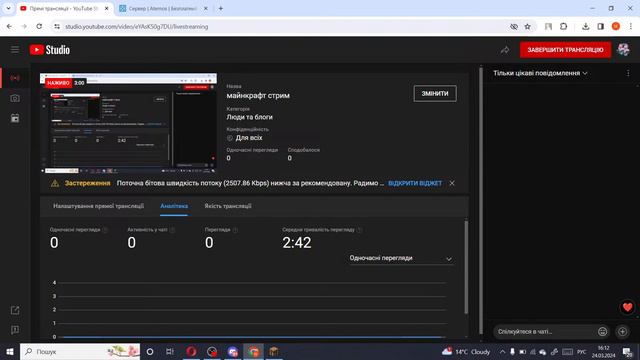
Task: Open the notification center icon
Action: coord(627,351)
